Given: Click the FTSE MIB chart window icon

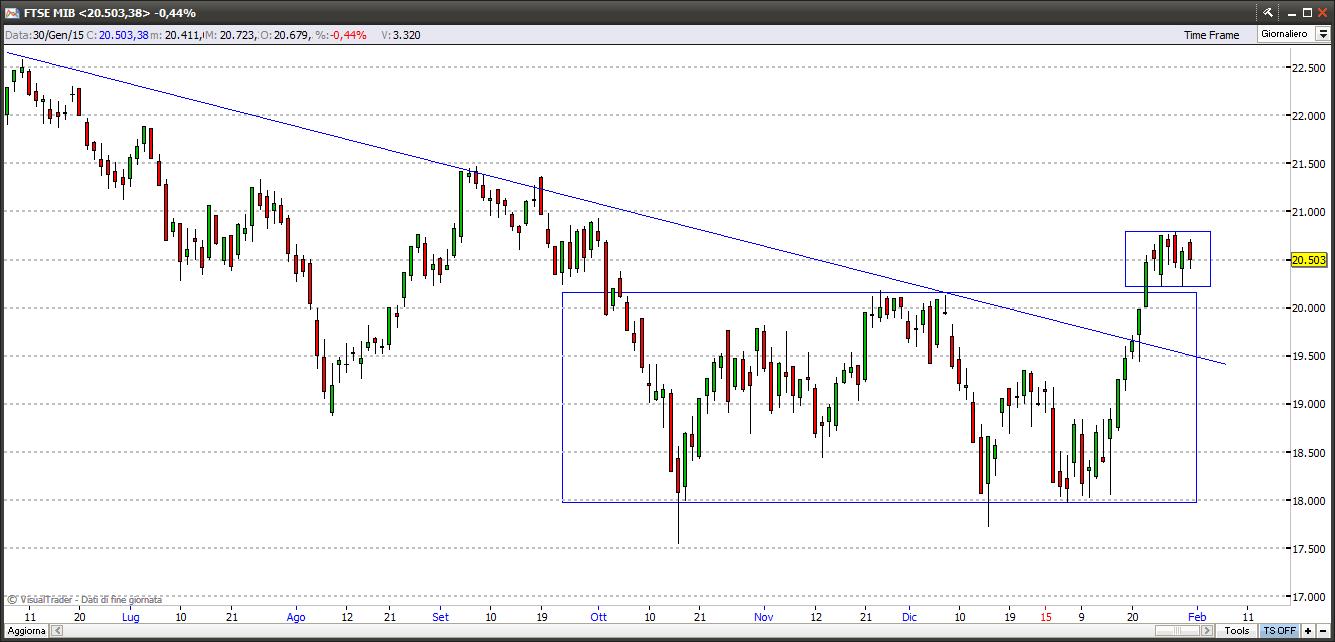Looking at the screenshot, I should click(12, 13).
